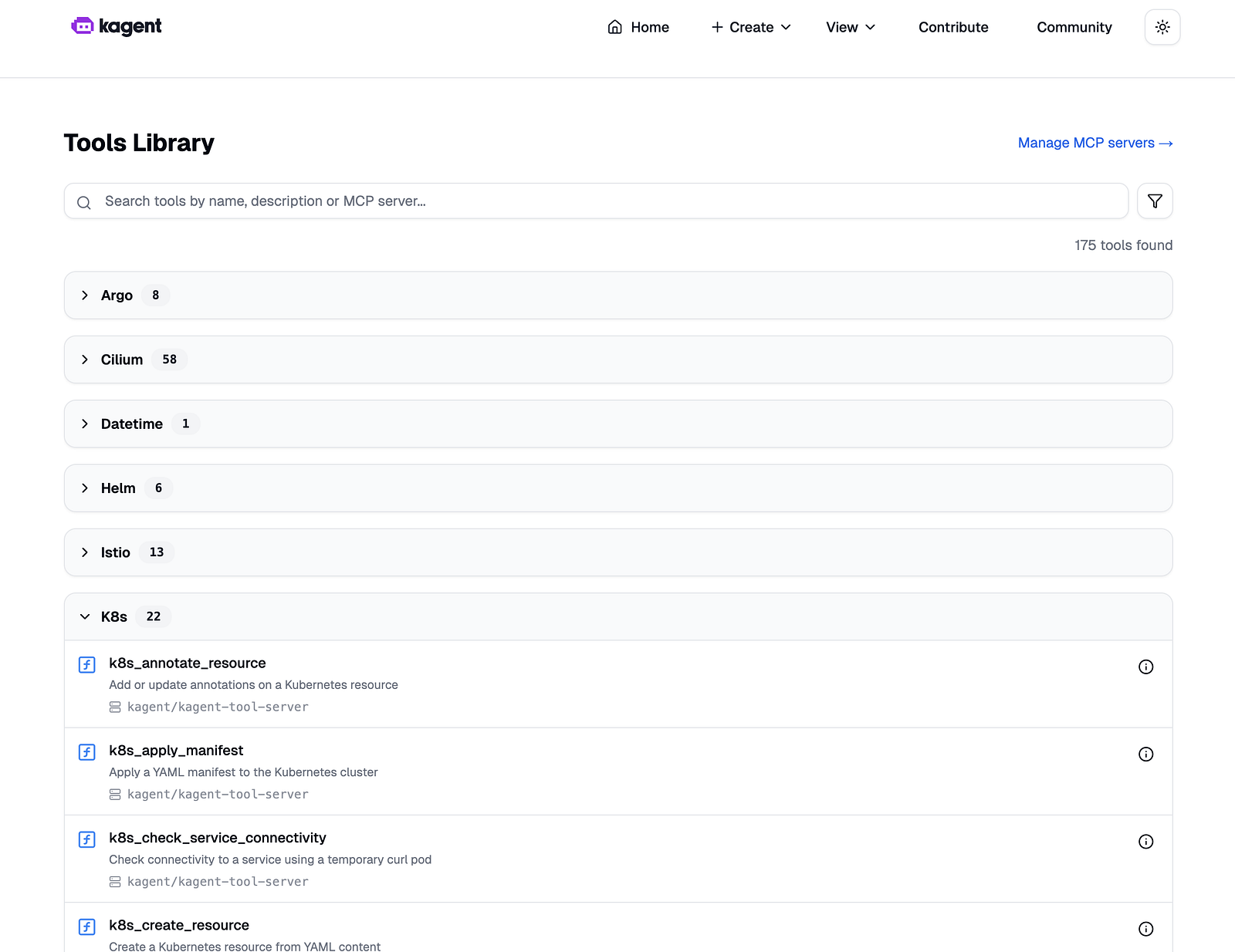Click 'Check connectivity to a service' description

coord(270,859)
